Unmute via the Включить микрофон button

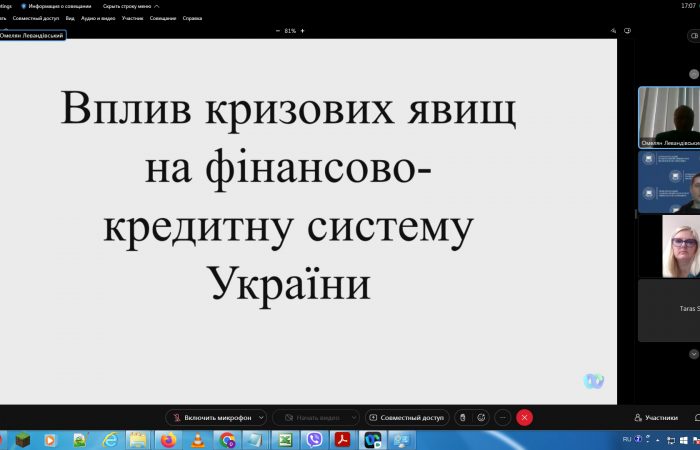click(x=212, y=418)
